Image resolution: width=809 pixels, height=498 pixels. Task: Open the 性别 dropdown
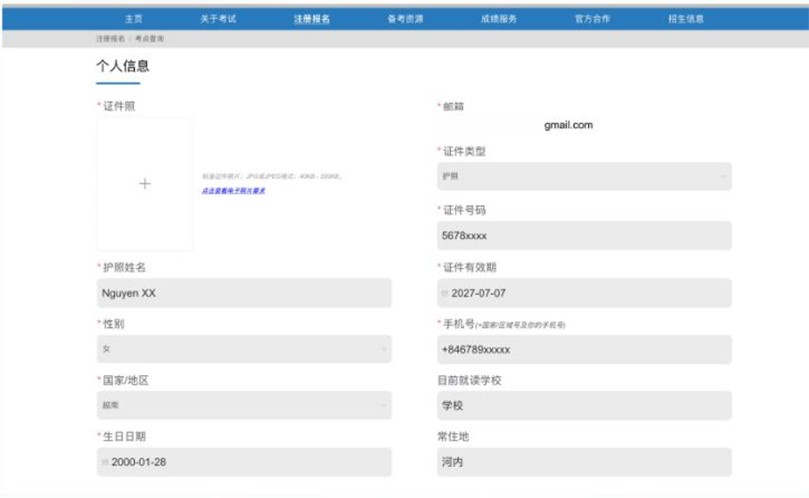[244, 349]
